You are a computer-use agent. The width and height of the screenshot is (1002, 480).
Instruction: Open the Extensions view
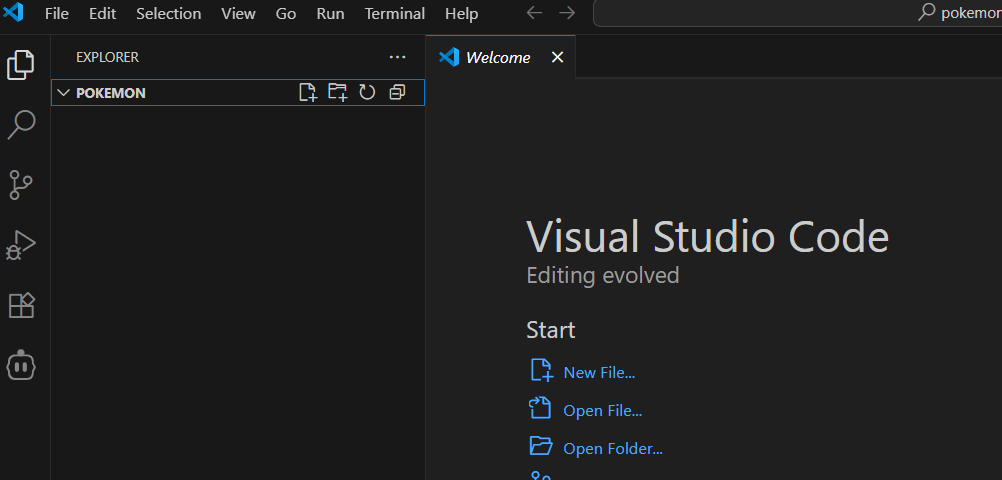(x=20, y=306)
